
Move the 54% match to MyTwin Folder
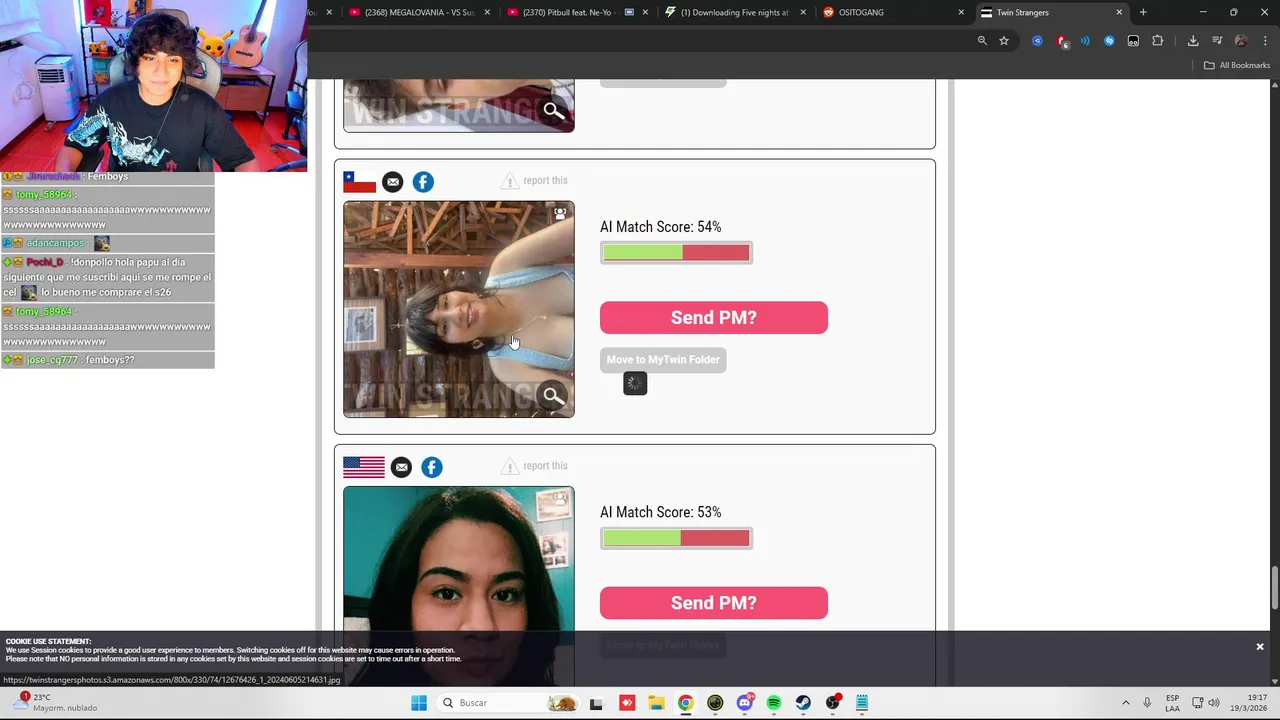663,360
